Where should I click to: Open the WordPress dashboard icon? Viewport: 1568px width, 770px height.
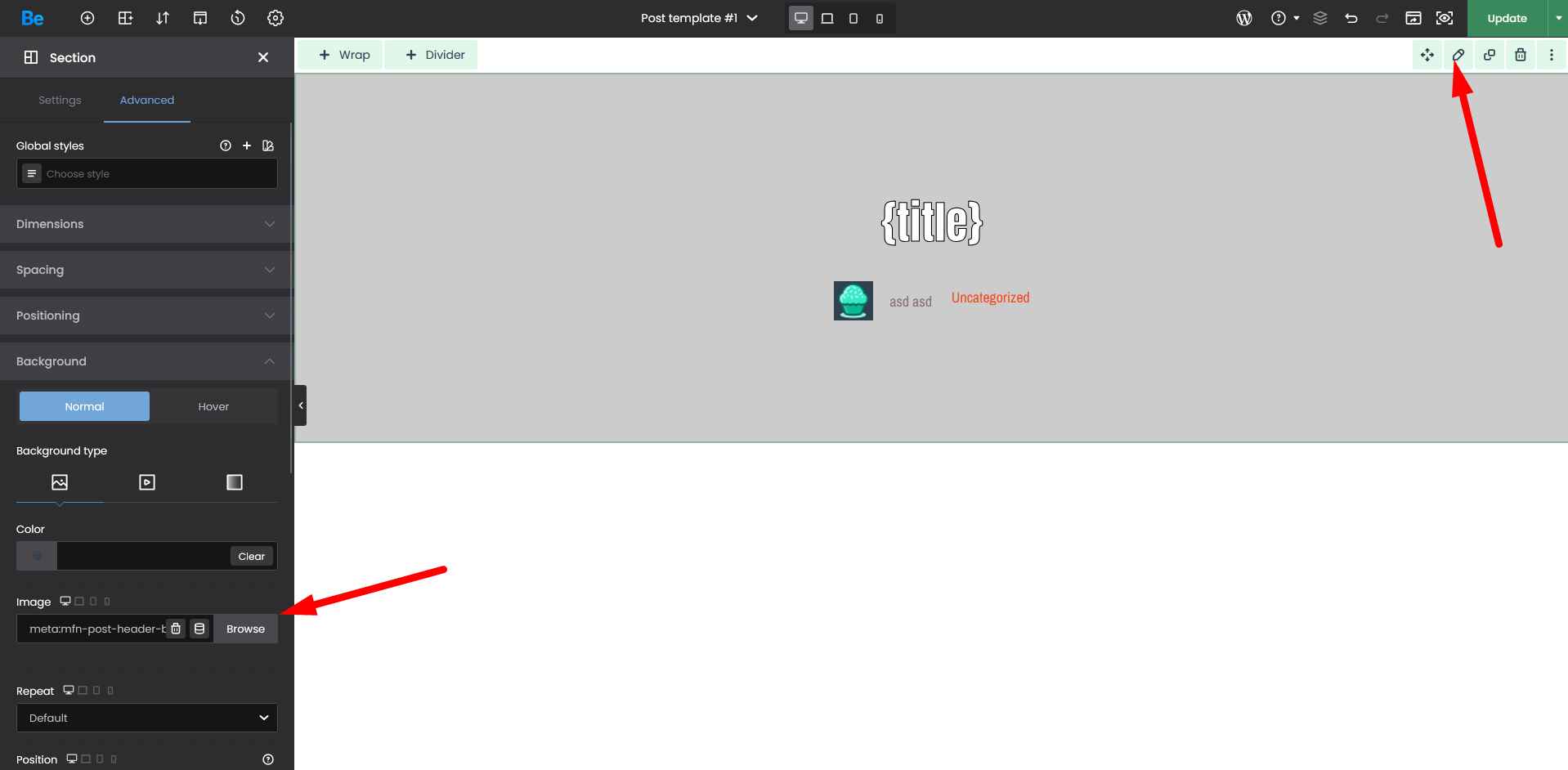tap(1243, 18)
